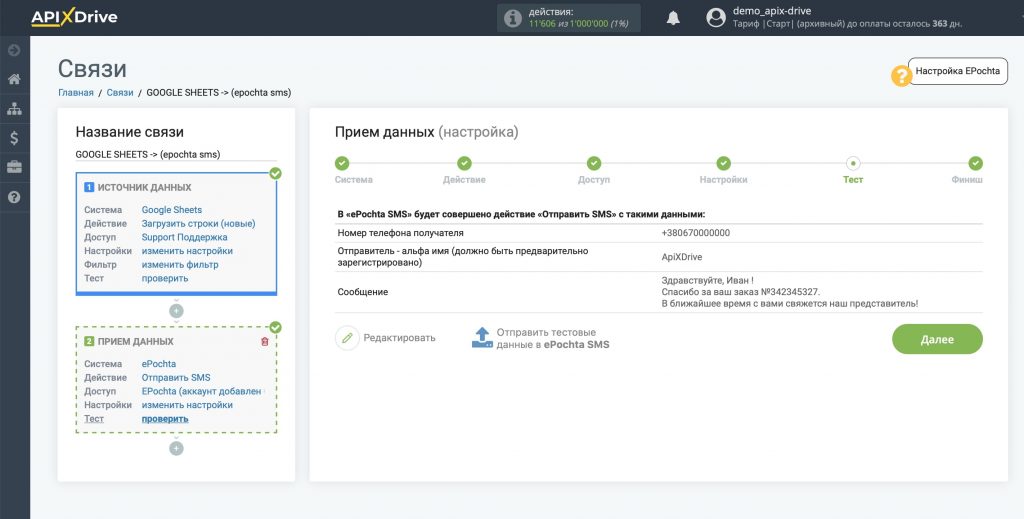Open the ePochta system link
This screenshot has height=519, width=1024.
tap(159, 364)
